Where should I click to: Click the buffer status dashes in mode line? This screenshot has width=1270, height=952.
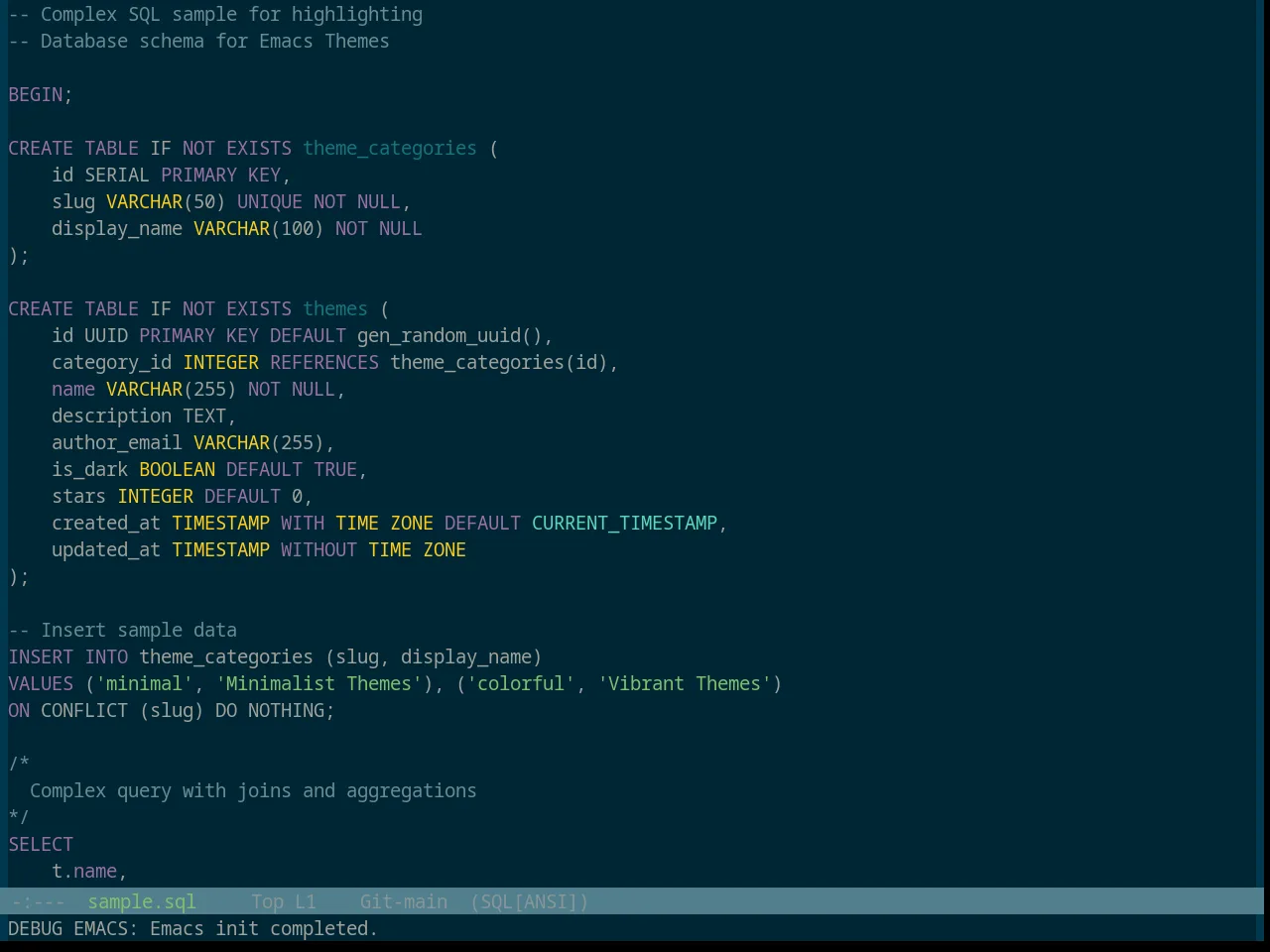point(38,901)
